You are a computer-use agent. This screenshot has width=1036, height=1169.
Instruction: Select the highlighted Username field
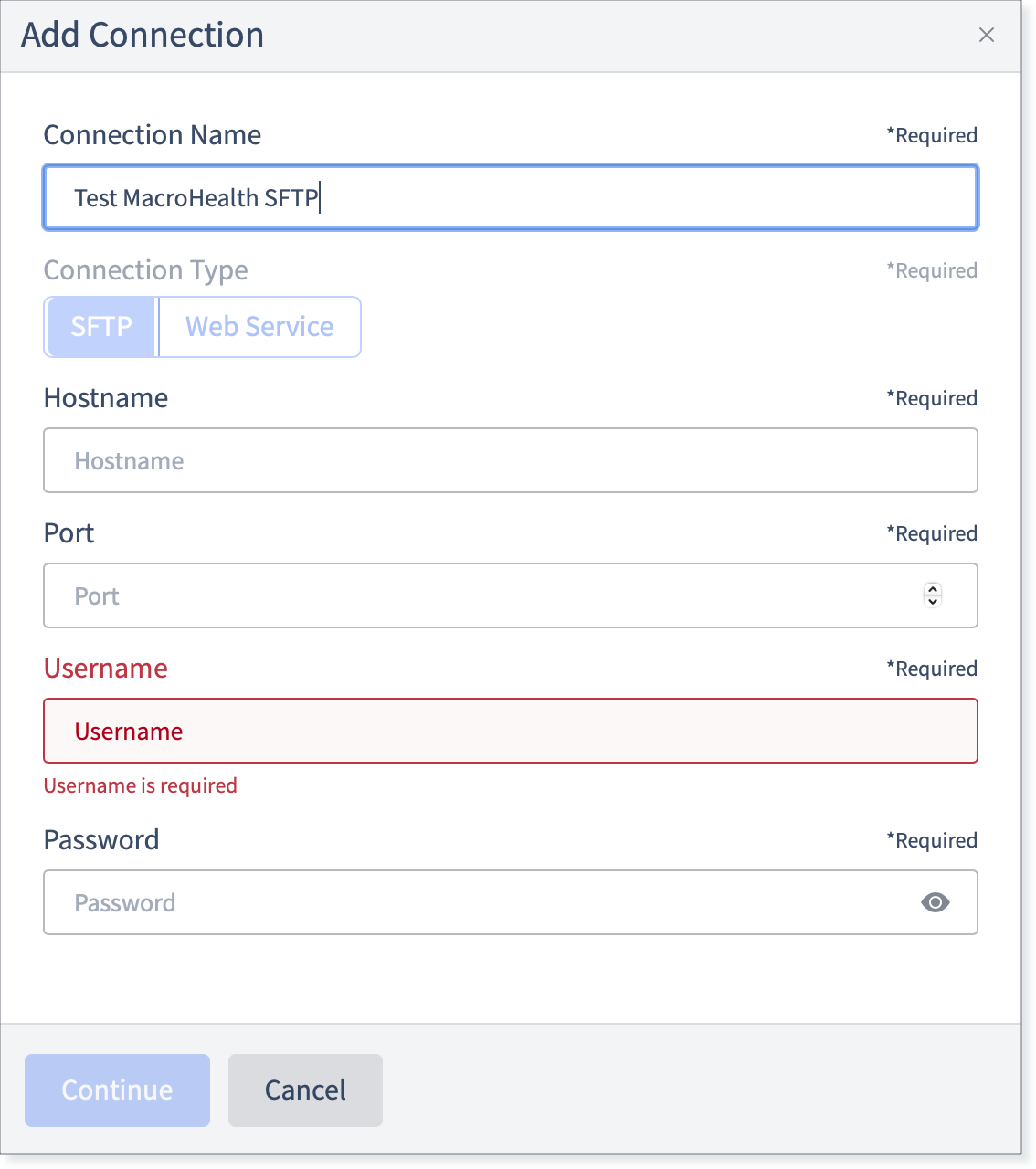pos(511,731)
